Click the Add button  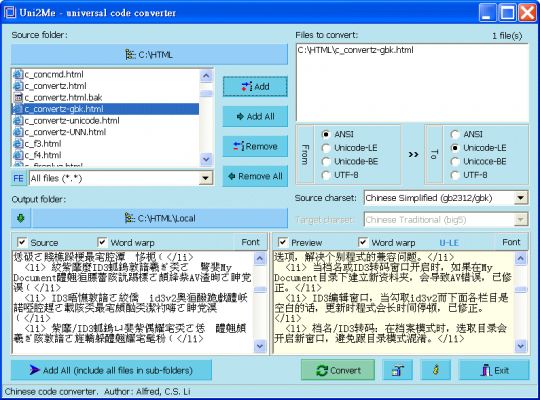click(x=255, y=86)
